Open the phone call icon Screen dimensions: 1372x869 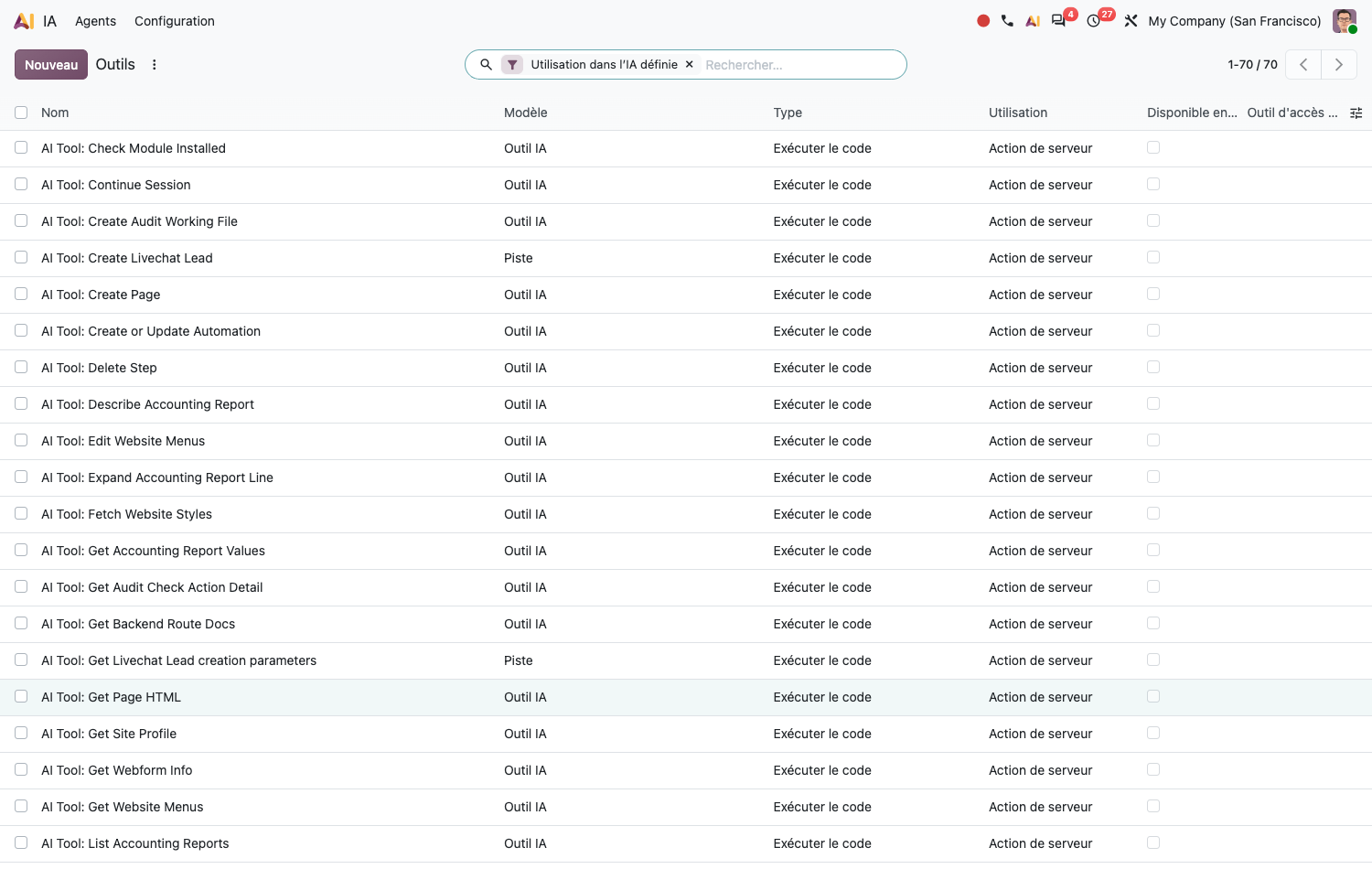point(1007,21)
